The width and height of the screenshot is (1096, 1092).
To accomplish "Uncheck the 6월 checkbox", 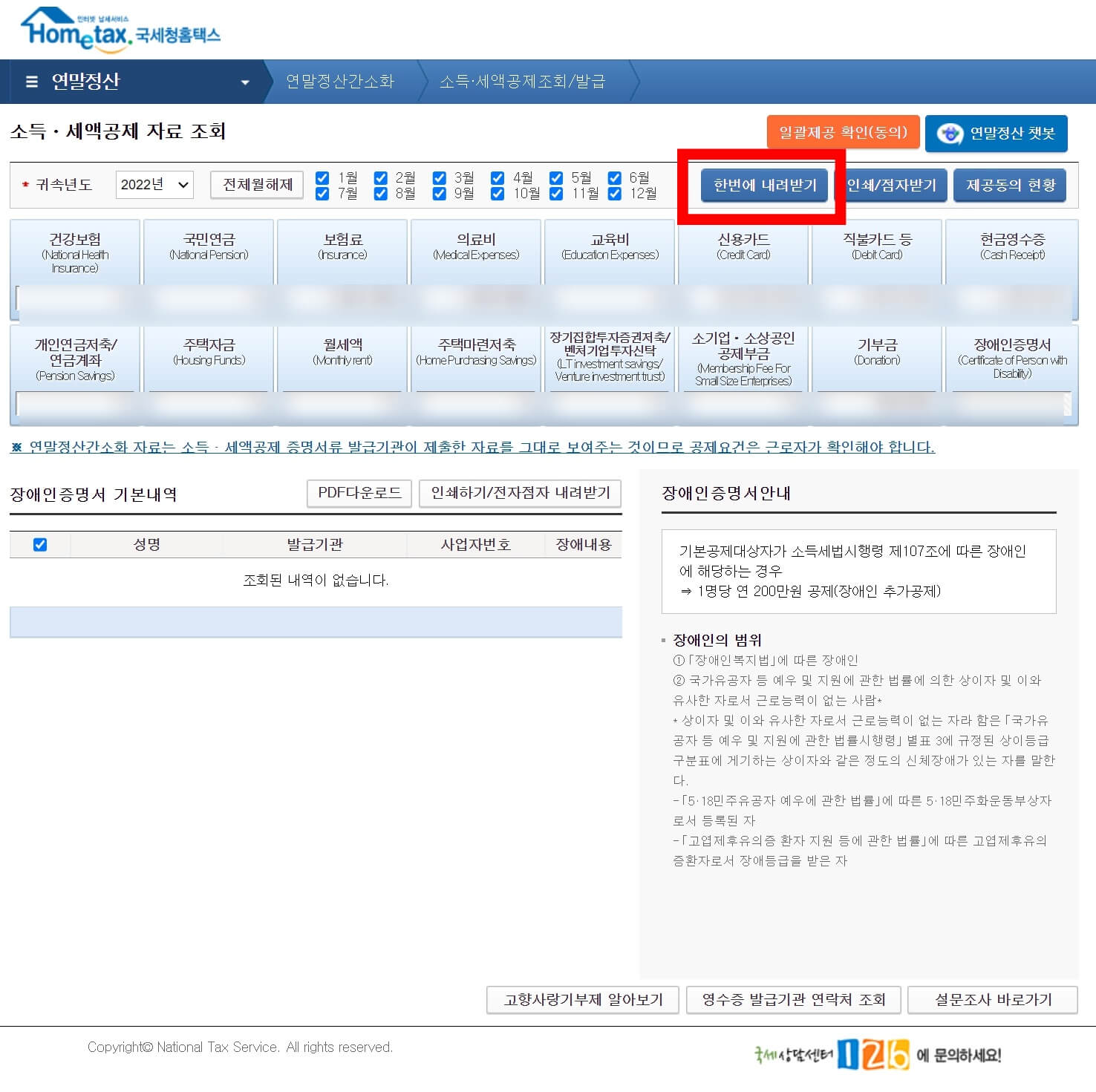I will [614, 178].
